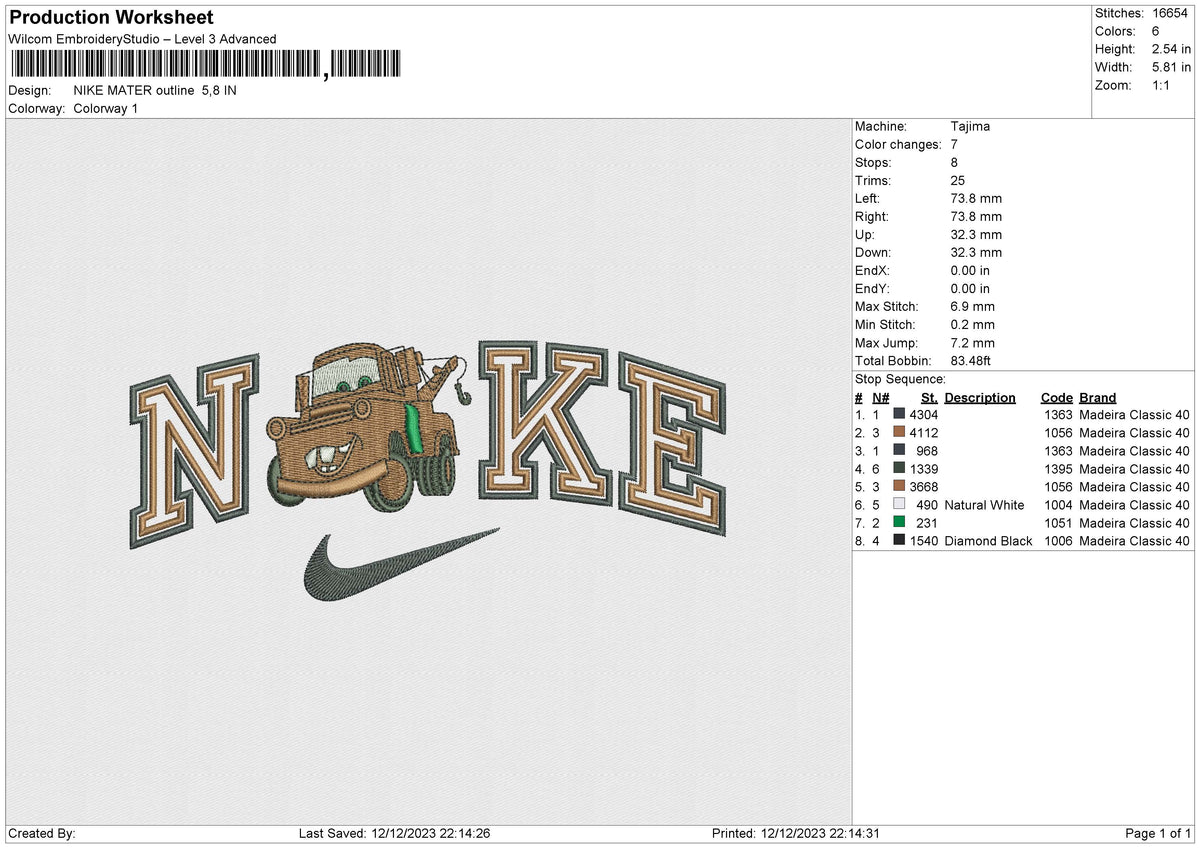
Task: Click the Max Jump value '7.2 mm'
Action: [x=973, y=343]
